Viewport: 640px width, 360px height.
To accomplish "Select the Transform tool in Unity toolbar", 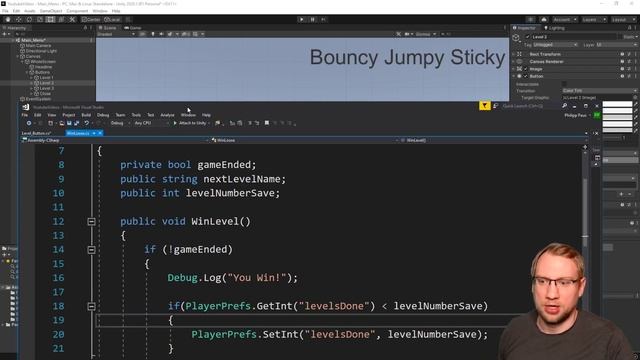I will click(x=61, y=20).
